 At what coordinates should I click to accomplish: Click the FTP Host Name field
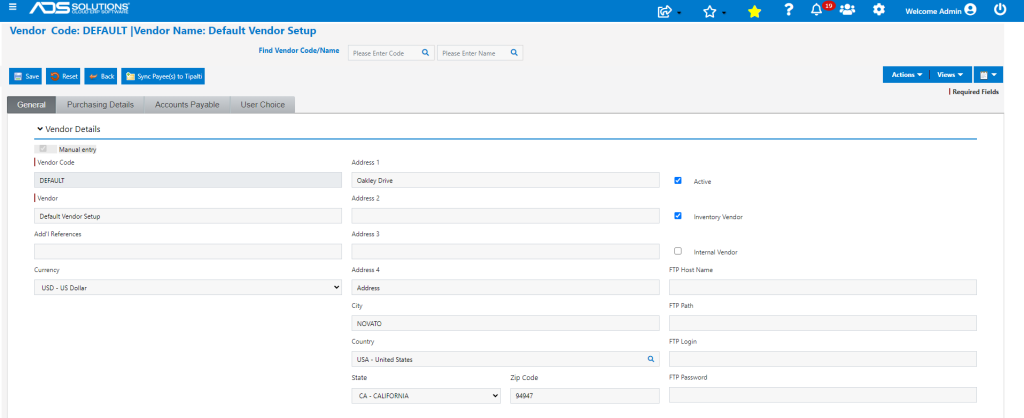coord(823,287)
